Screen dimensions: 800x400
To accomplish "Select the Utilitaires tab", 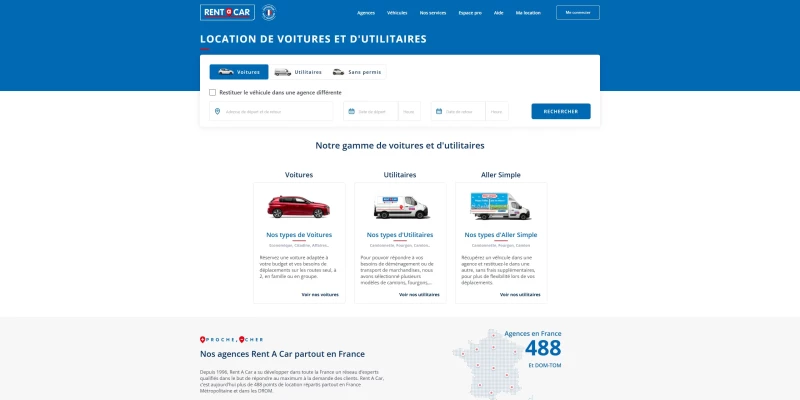I will [x=298, y=72].
